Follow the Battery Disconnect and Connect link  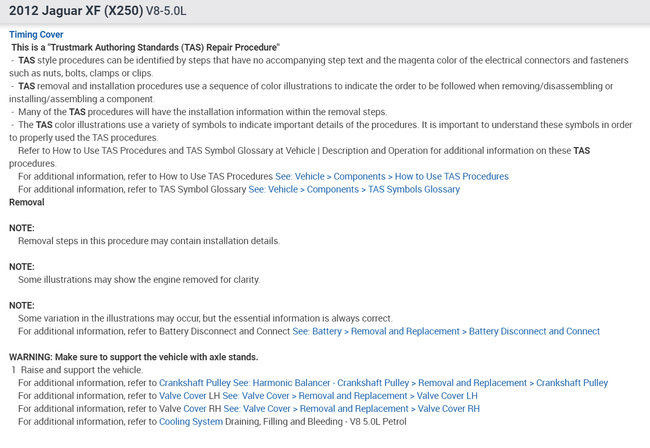tap(446, 331)
